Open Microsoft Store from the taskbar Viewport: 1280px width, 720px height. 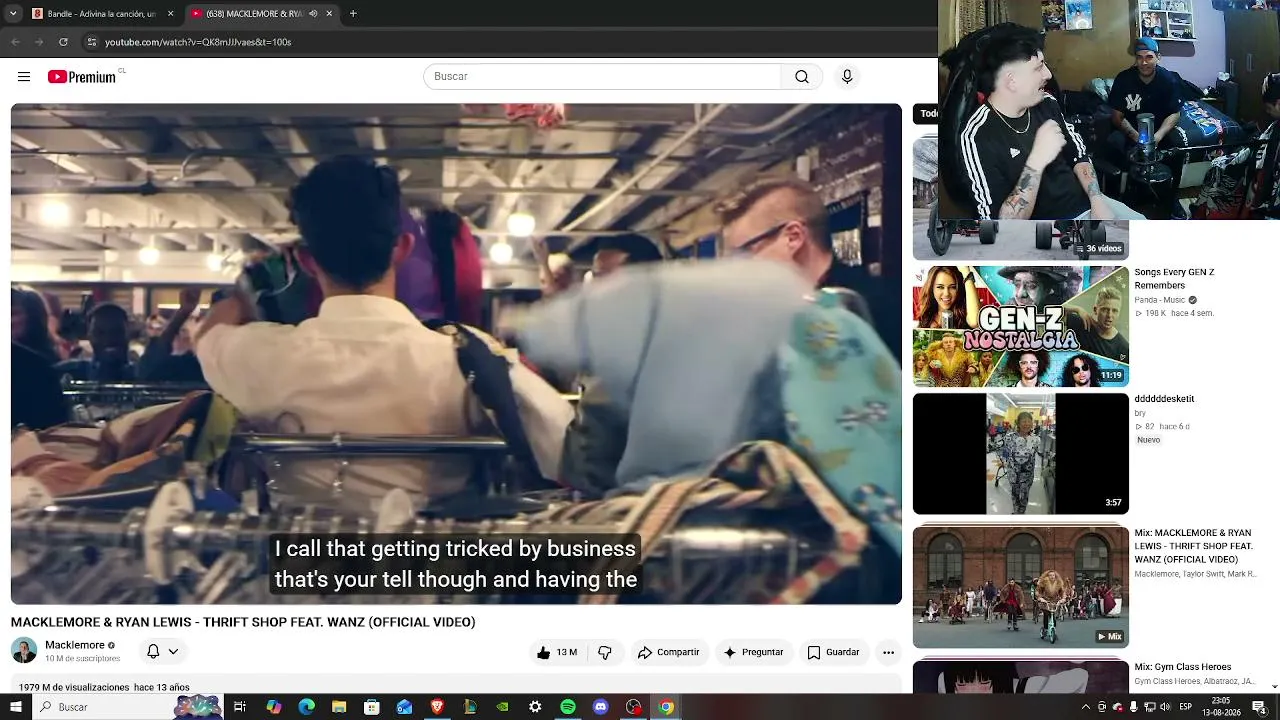(x=372, y=707)
